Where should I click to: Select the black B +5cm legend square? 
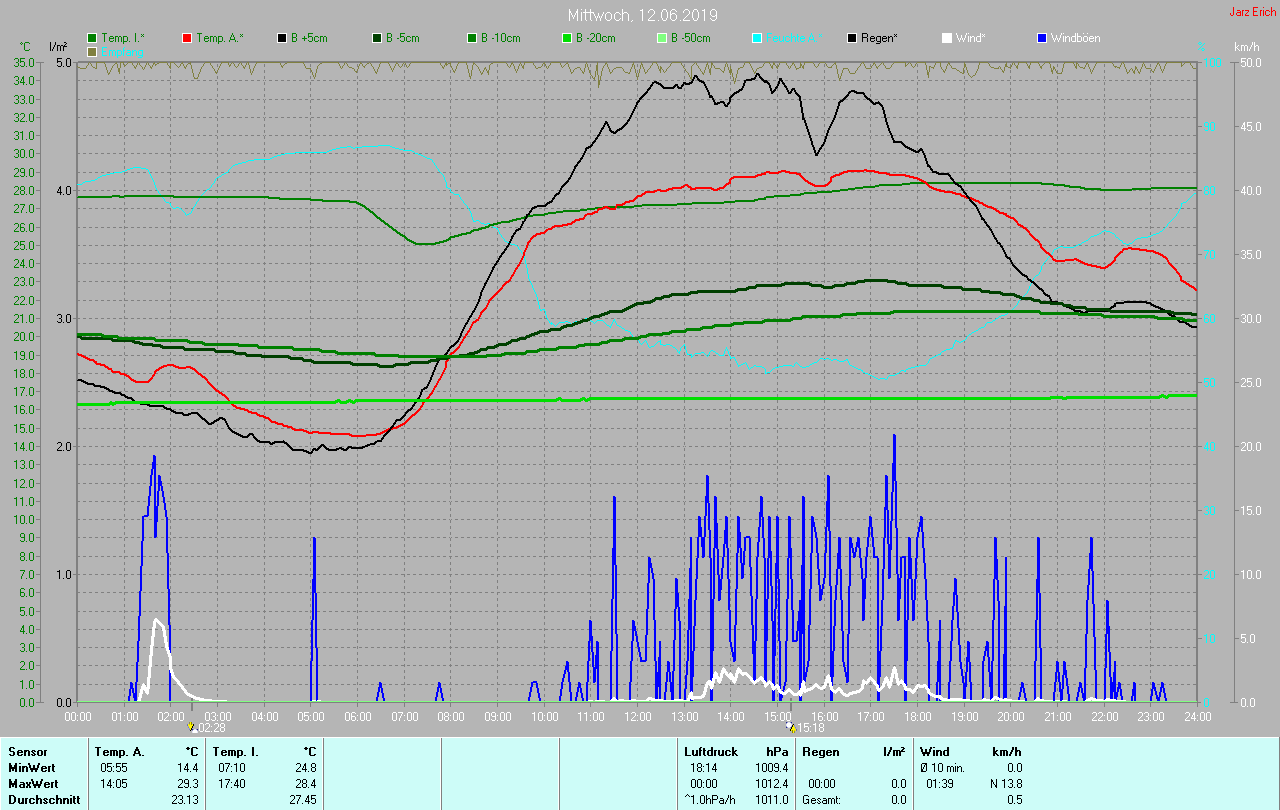[x=282, y=38]
